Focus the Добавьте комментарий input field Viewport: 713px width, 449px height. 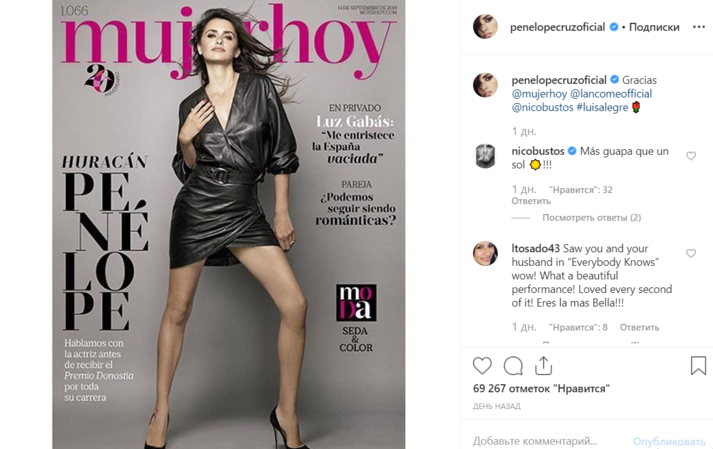[548, 441]
